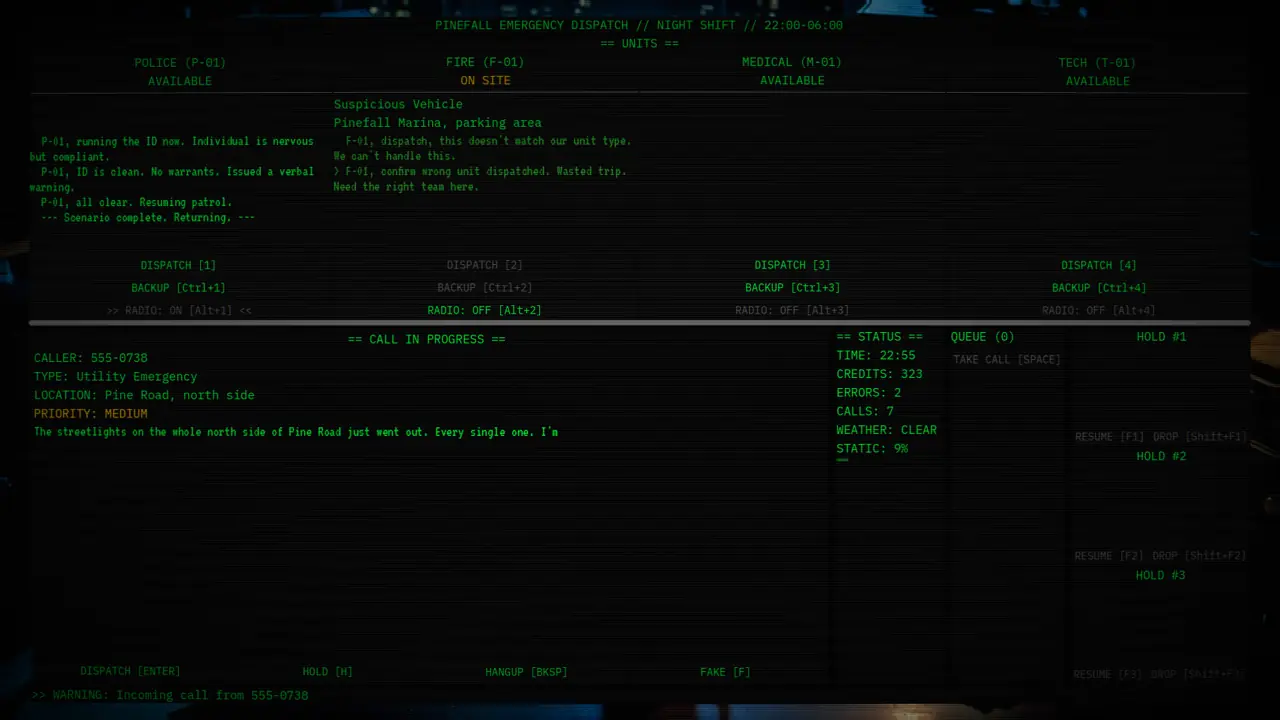The height and width of the screenshot is (720, 1280).
Task: Resume hold slot one with RESUME [F1]
Action: pos(1109,437)
